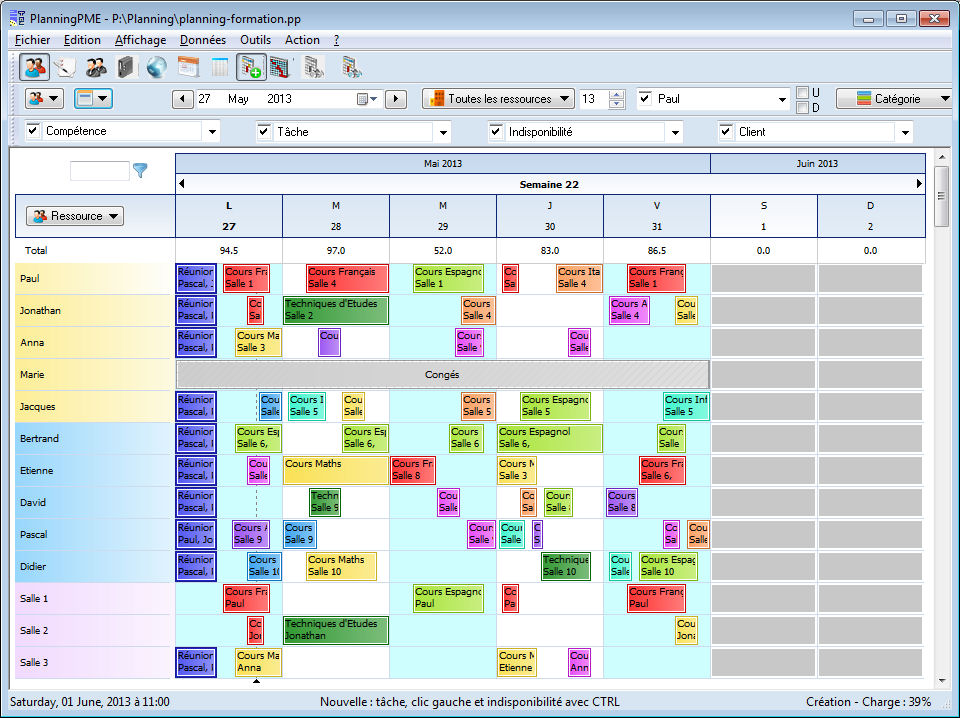Expand the Toutes les ressources dropdown
This screenshot has height=718, width=960.
[498, 99]
